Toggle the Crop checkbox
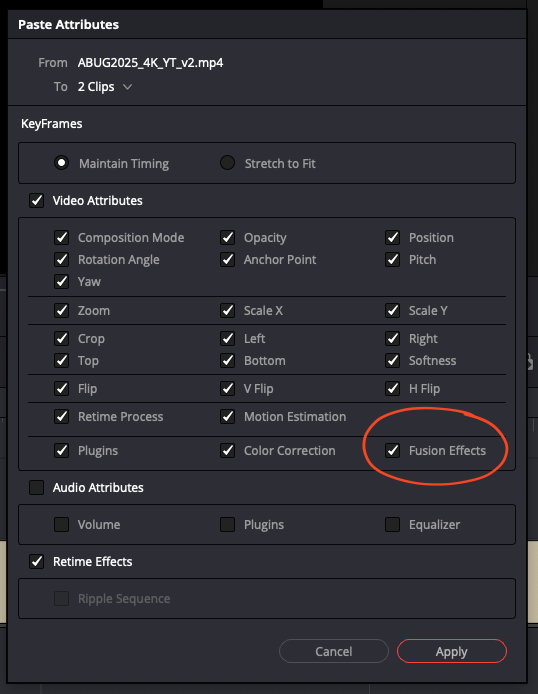 [x=61, y=339]
